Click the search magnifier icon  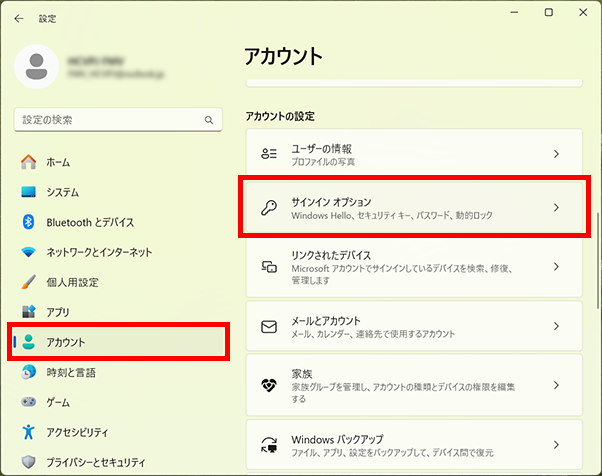209,120
